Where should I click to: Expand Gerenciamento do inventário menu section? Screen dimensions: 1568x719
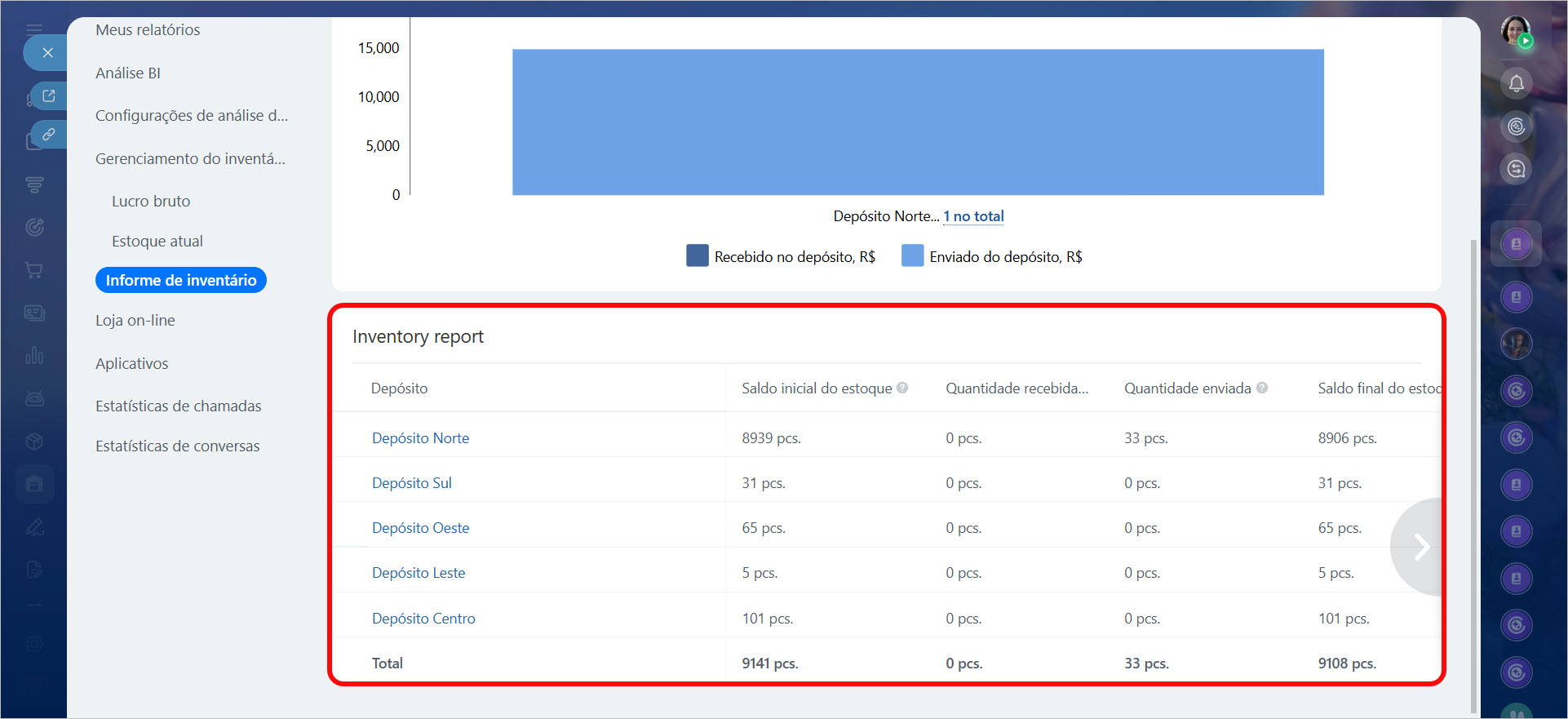tap(190, 158)
